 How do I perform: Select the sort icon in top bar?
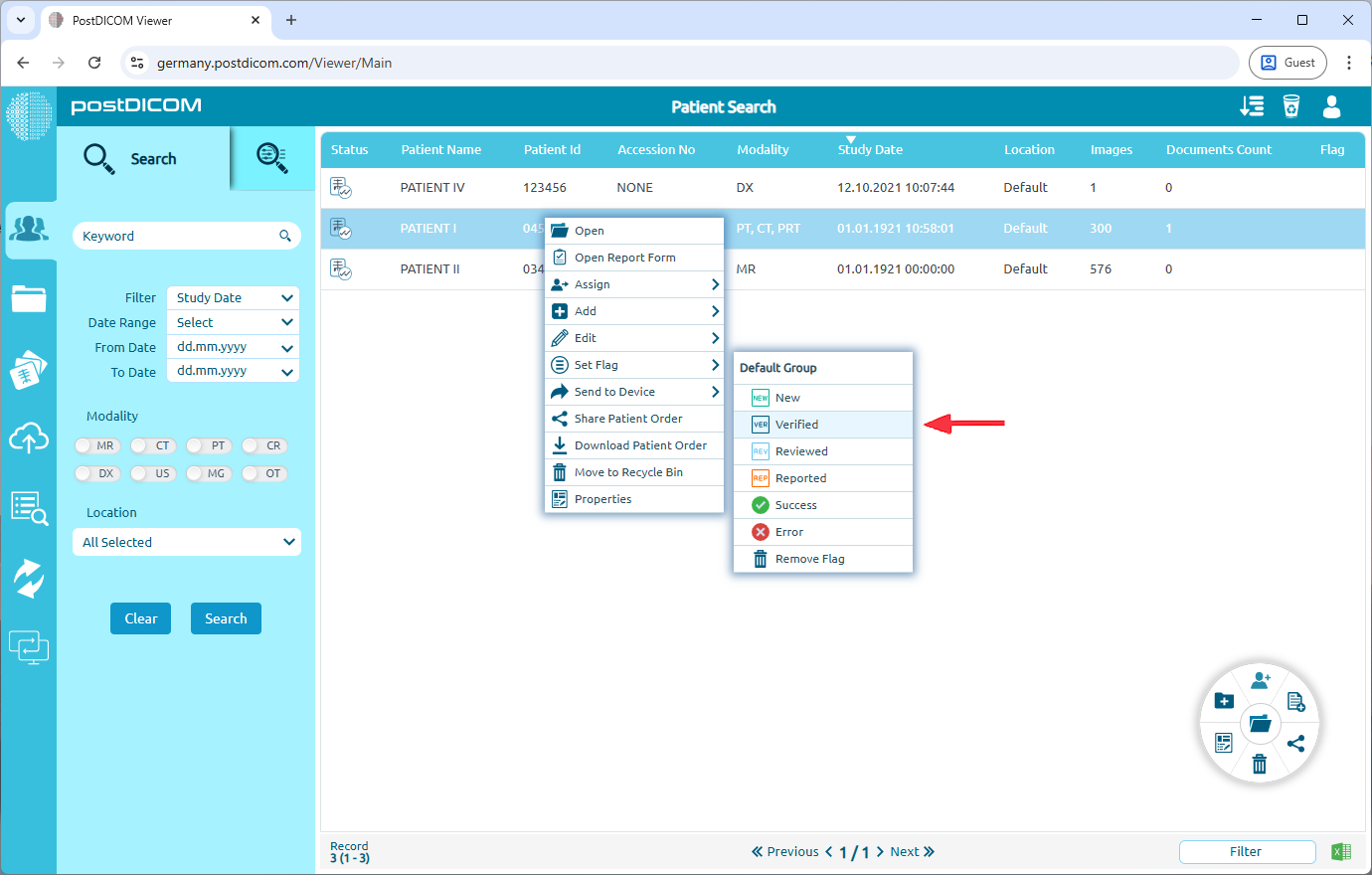1252,105
